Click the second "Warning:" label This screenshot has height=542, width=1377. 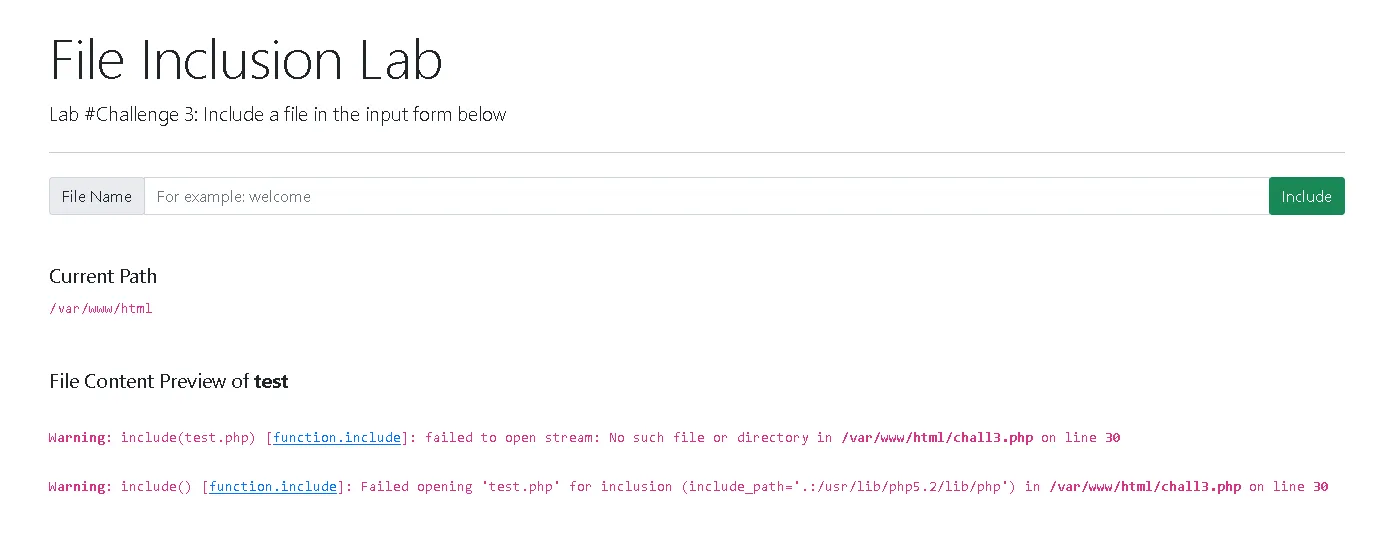pos(80,487)
